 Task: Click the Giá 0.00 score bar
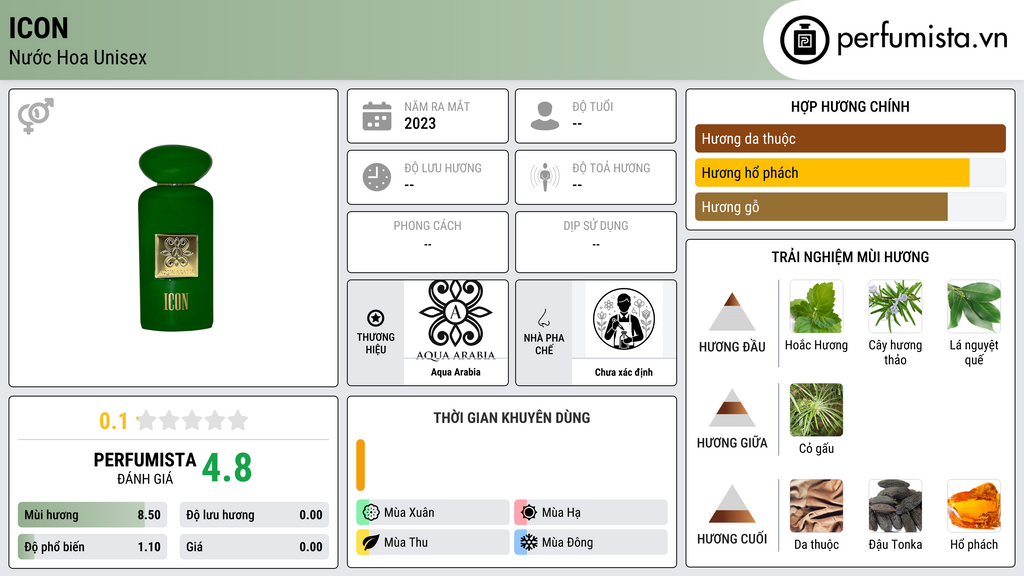(x=254, y=547)
